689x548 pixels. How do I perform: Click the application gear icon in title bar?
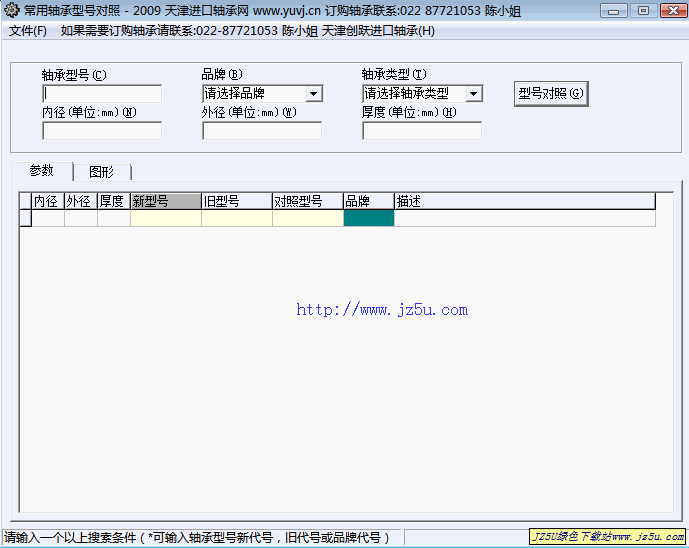[11, 10]
